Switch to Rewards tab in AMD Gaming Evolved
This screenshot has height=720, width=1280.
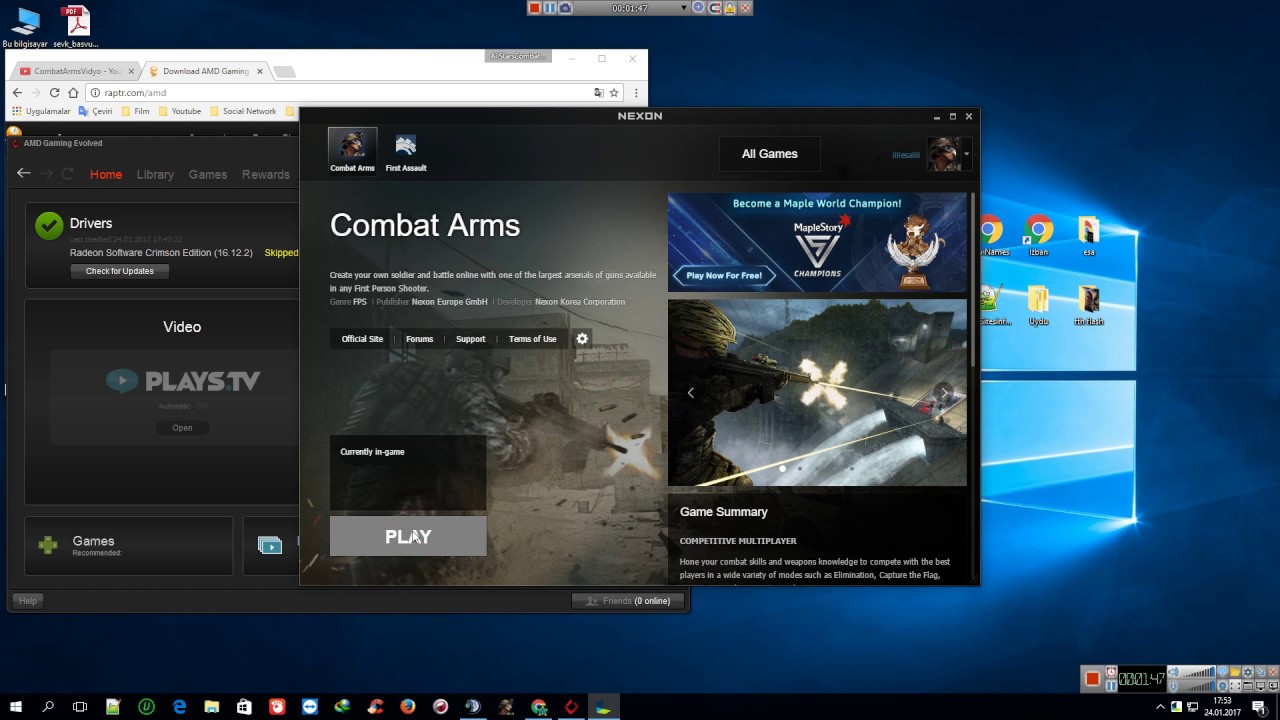265,174
